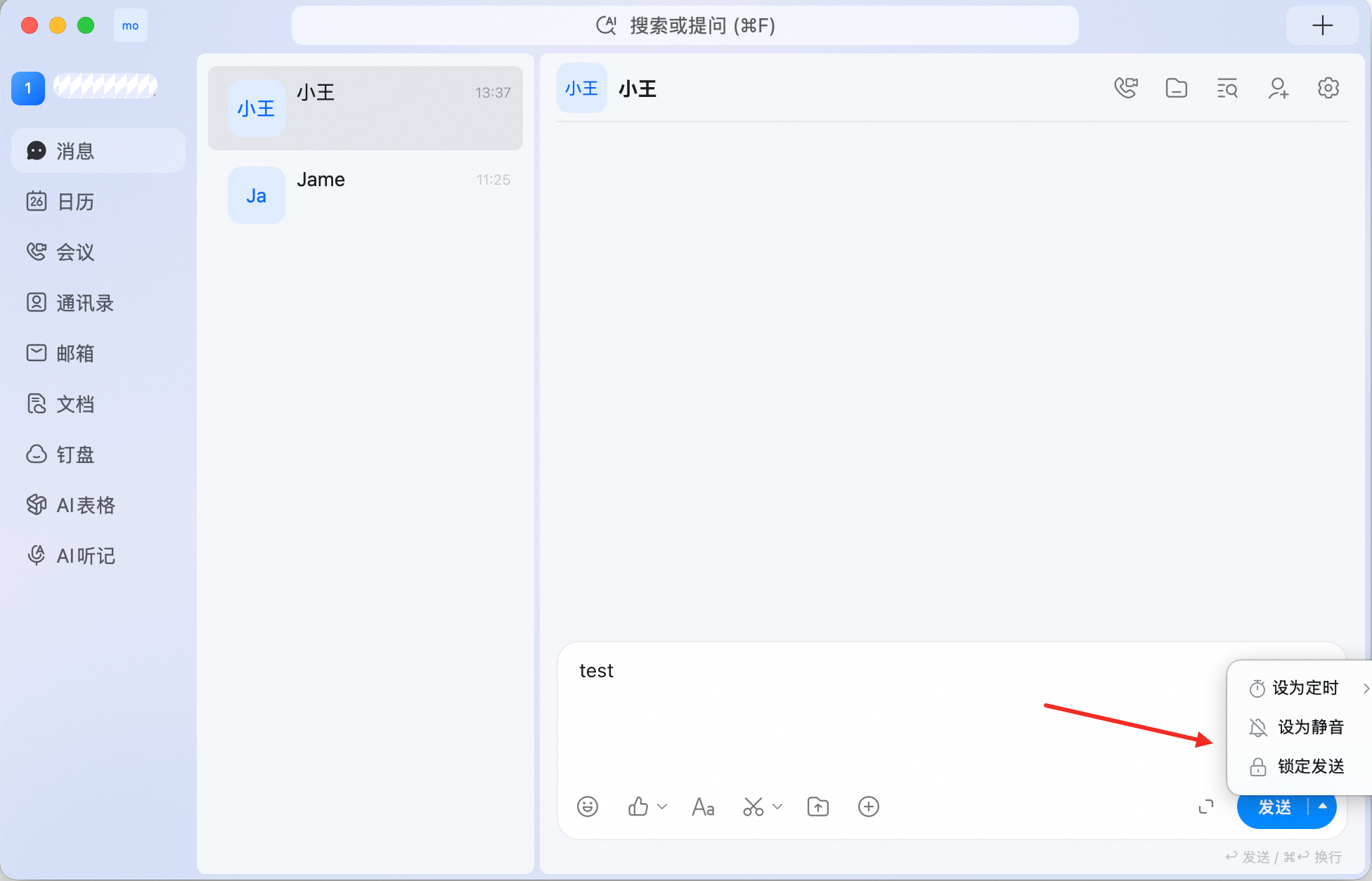The image size is (1372, 881).
Task: Expand 设为定时 submenu arrow
Action: click(x=1366, y=689)
